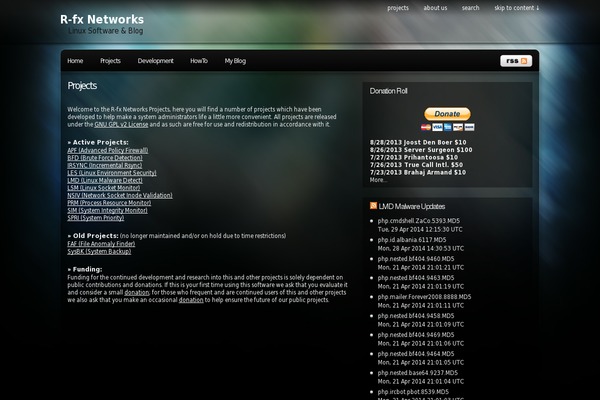Click the RSS feed button
Image resolution: width=600 pixels, height=400 pixels.
[x=516, y=61]
